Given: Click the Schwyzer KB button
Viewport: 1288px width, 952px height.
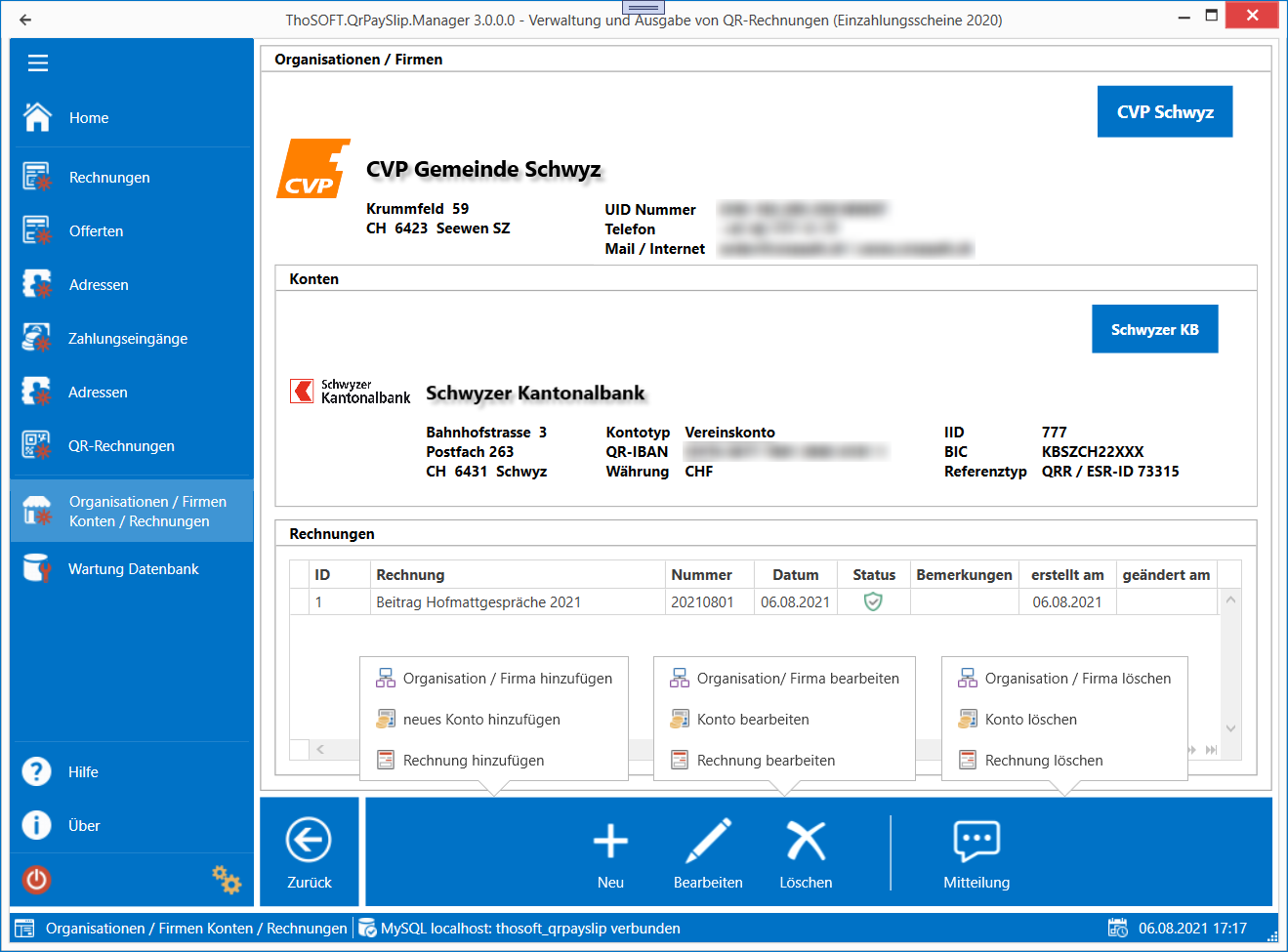Looking at the screenshot, I should [x=1155, y=329].
